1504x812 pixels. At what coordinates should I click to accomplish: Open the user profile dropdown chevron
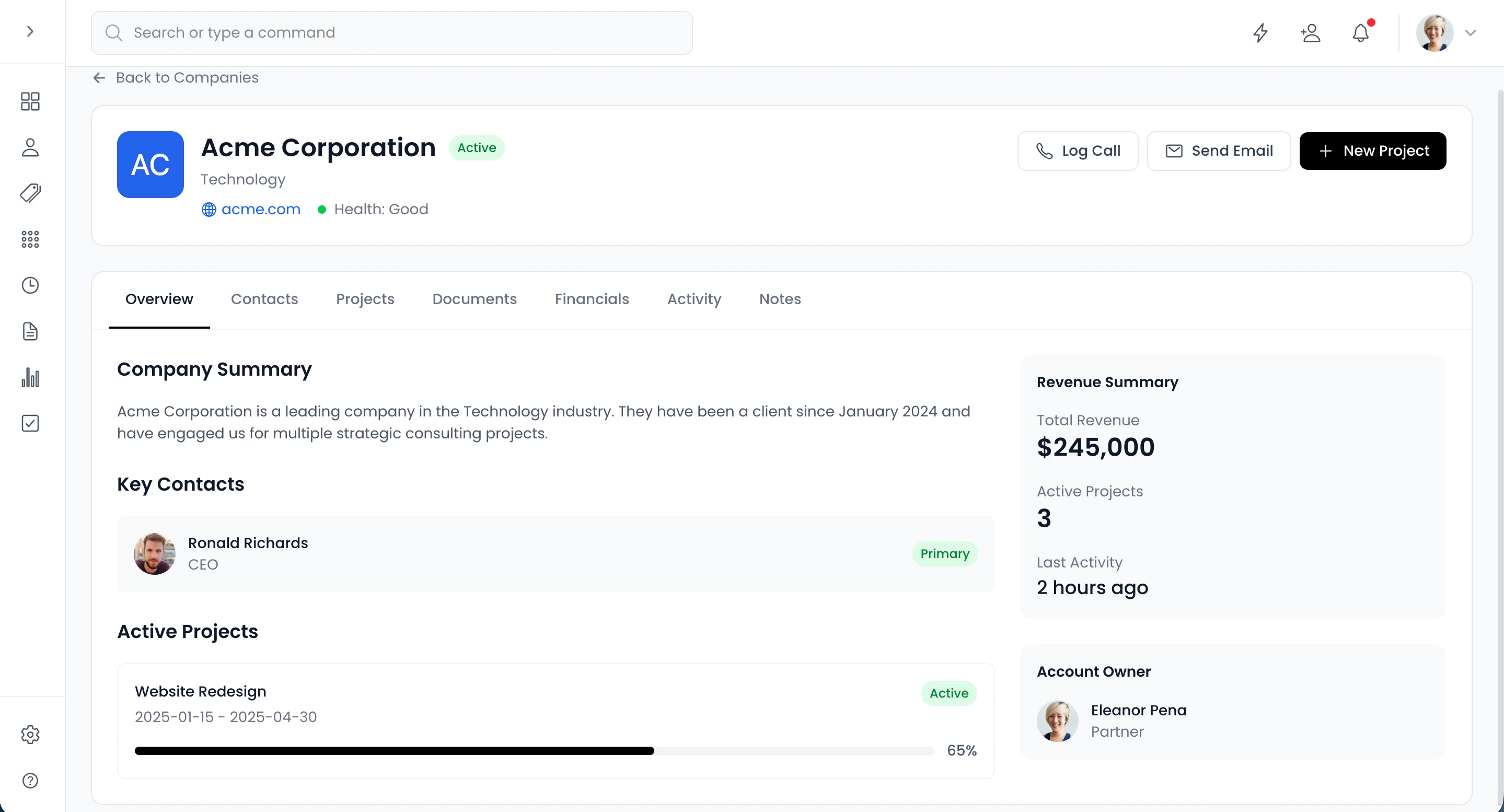(1470, 33)
